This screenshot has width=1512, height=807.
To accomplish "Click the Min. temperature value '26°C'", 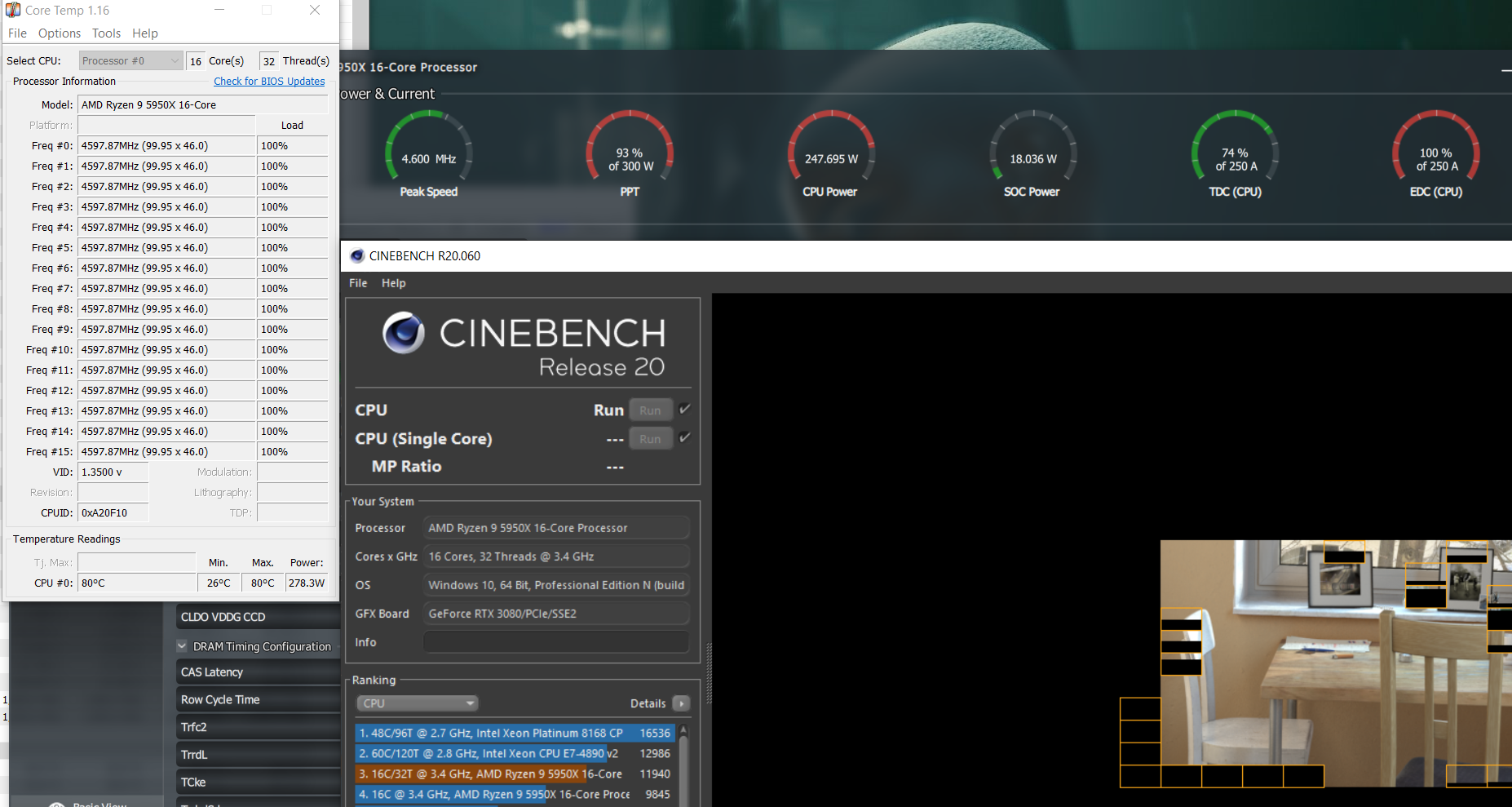I will [x=219, y=583].
